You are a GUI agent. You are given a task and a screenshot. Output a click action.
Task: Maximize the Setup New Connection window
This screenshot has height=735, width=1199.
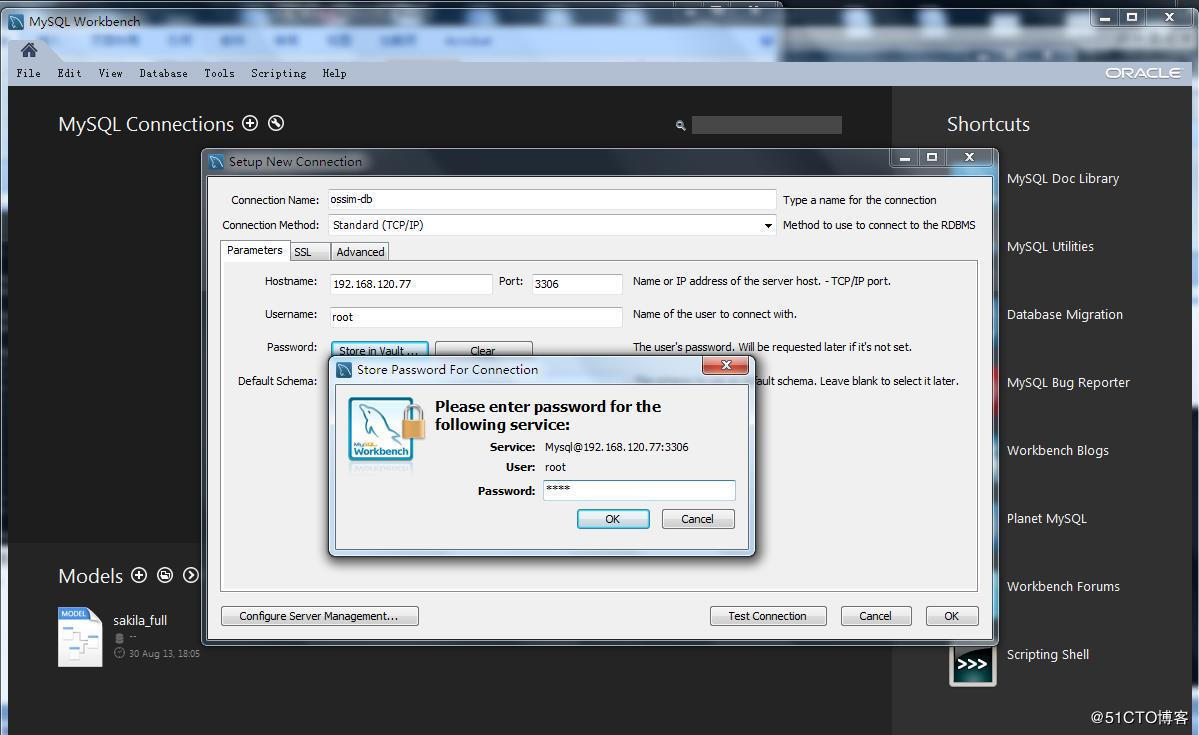point(931,158)
